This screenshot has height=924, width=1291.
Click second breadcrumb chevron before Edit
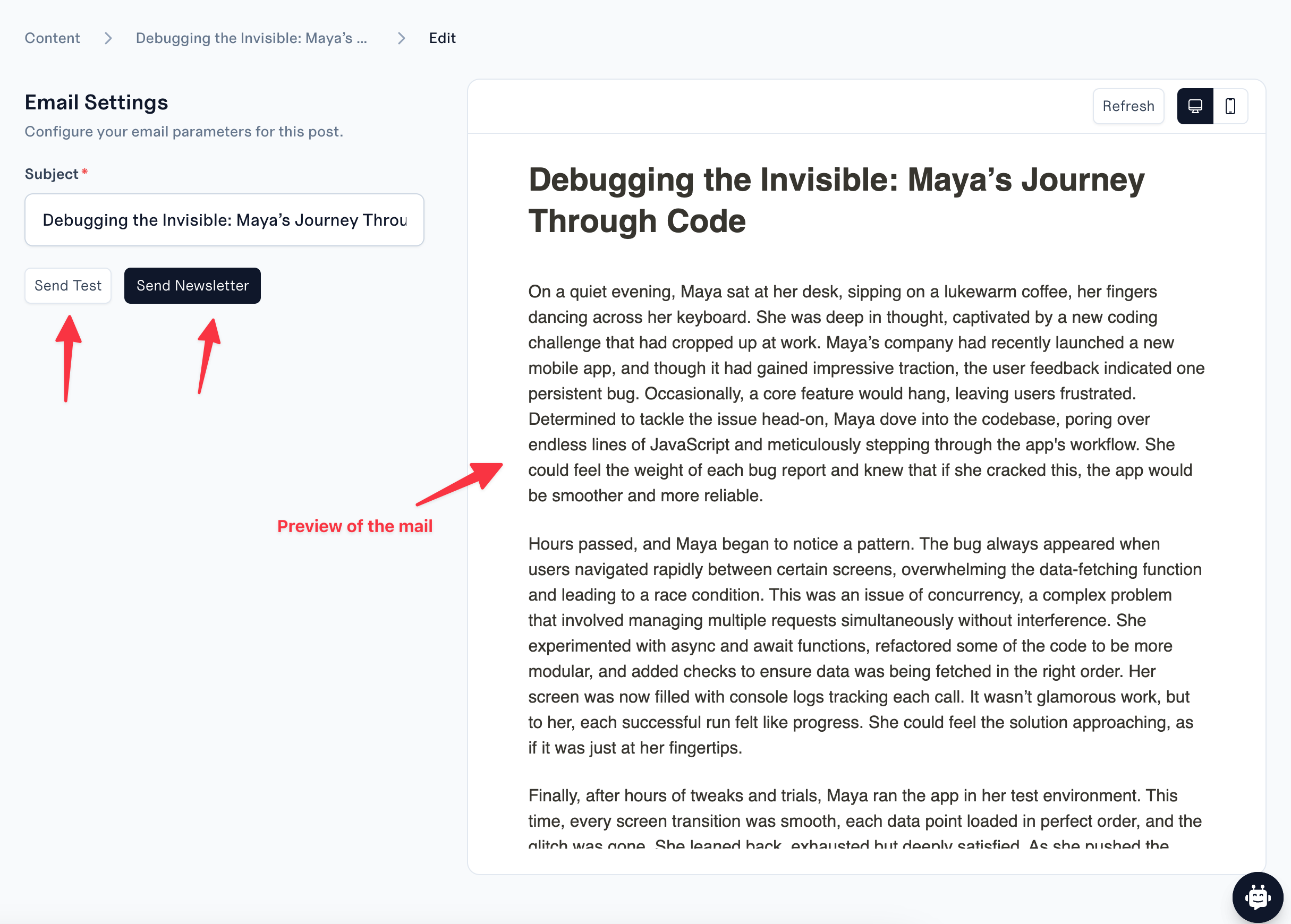(x=401, y=38)
